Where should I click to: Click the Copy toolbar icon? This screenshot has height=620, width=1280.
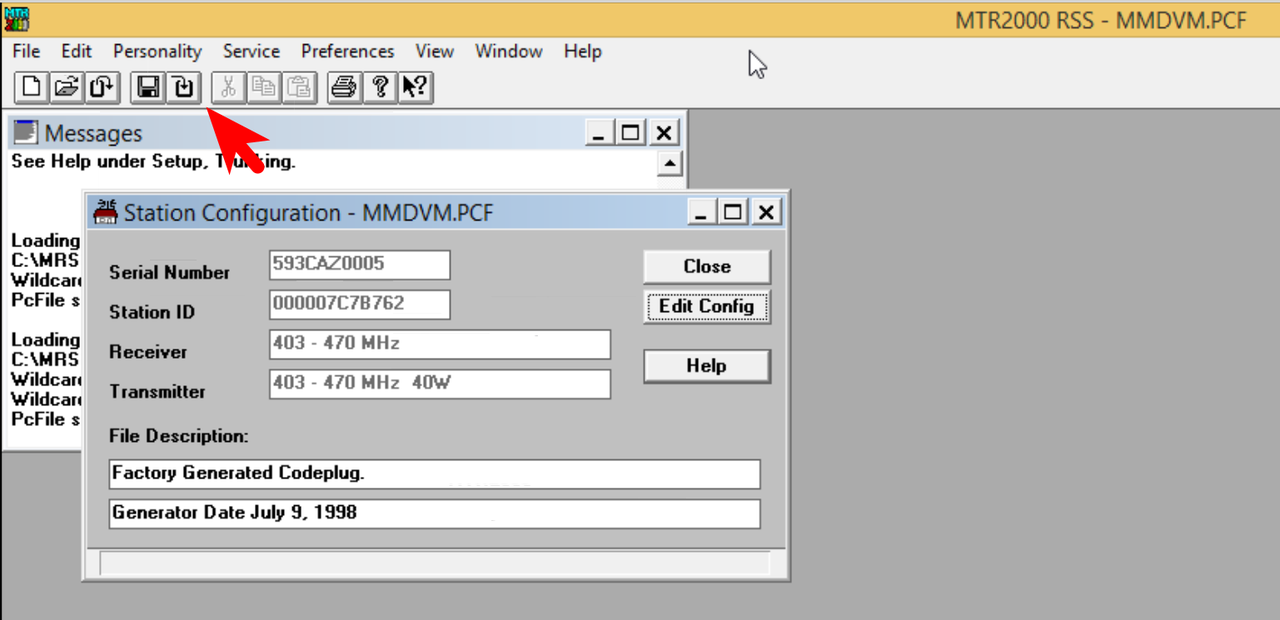263,87
